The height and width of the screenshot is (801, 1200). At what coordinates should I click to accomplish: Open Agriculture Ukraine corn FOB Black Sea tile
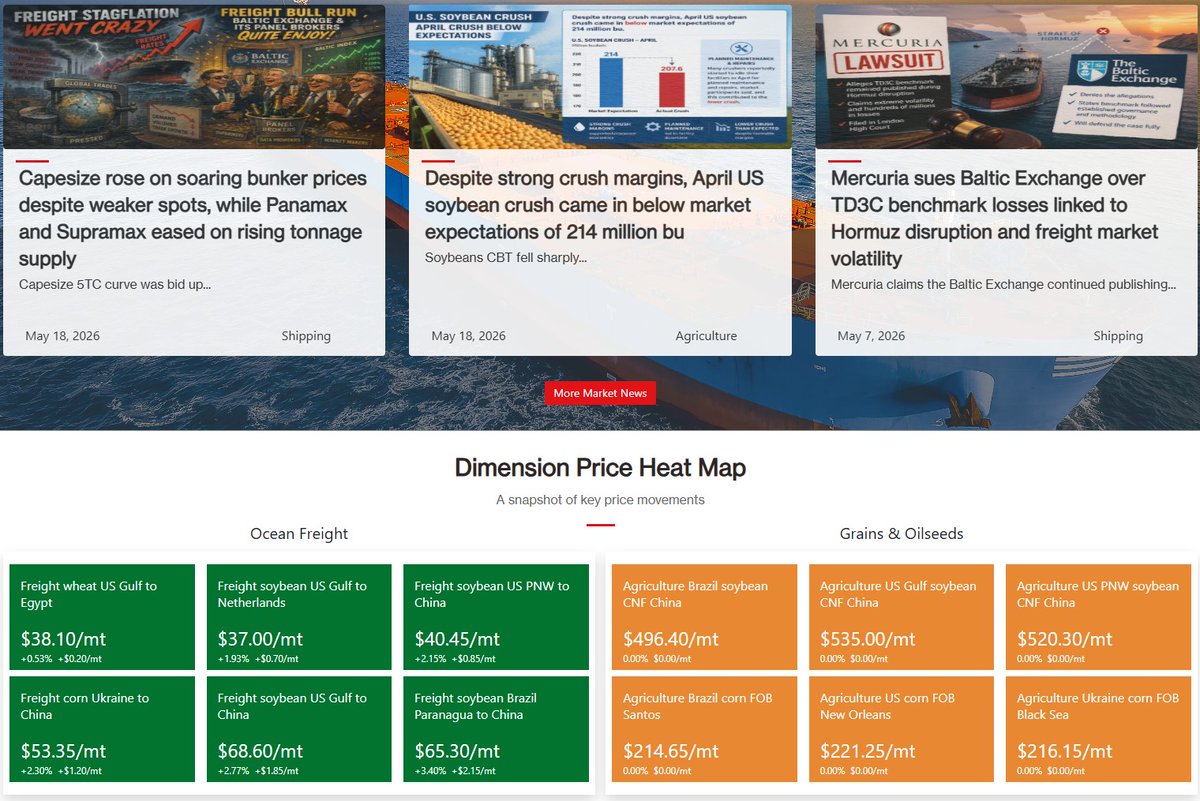pyautogui.click(x=1098, y=729)
